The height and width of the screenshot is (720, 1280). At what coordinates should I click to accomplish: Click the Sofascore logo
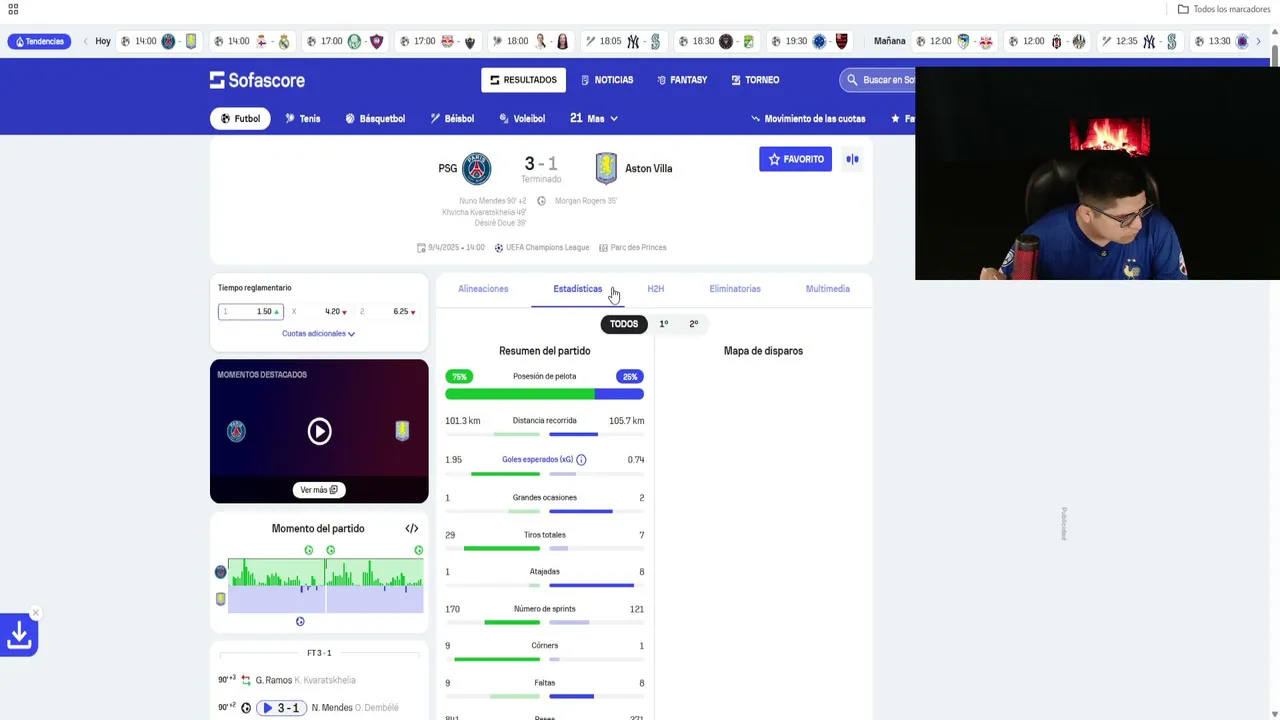coord(257,80)
